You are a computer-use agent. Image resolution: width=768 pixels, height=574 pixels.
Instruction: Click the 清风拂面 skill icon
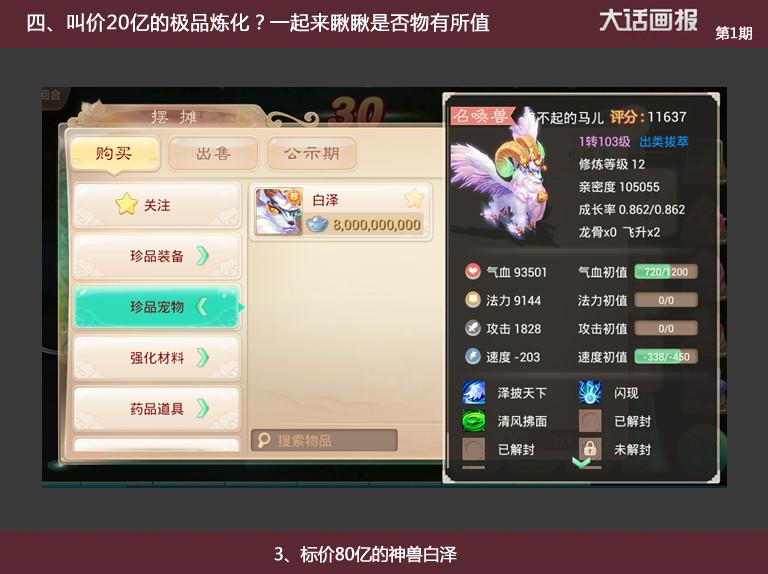[x=474, y=421]
